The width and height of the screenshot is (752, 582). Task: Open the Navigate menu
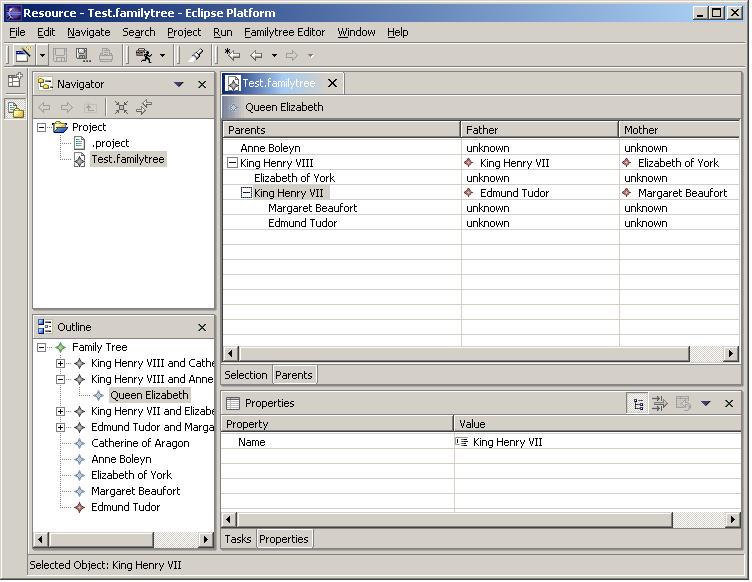tap(89, 32)
